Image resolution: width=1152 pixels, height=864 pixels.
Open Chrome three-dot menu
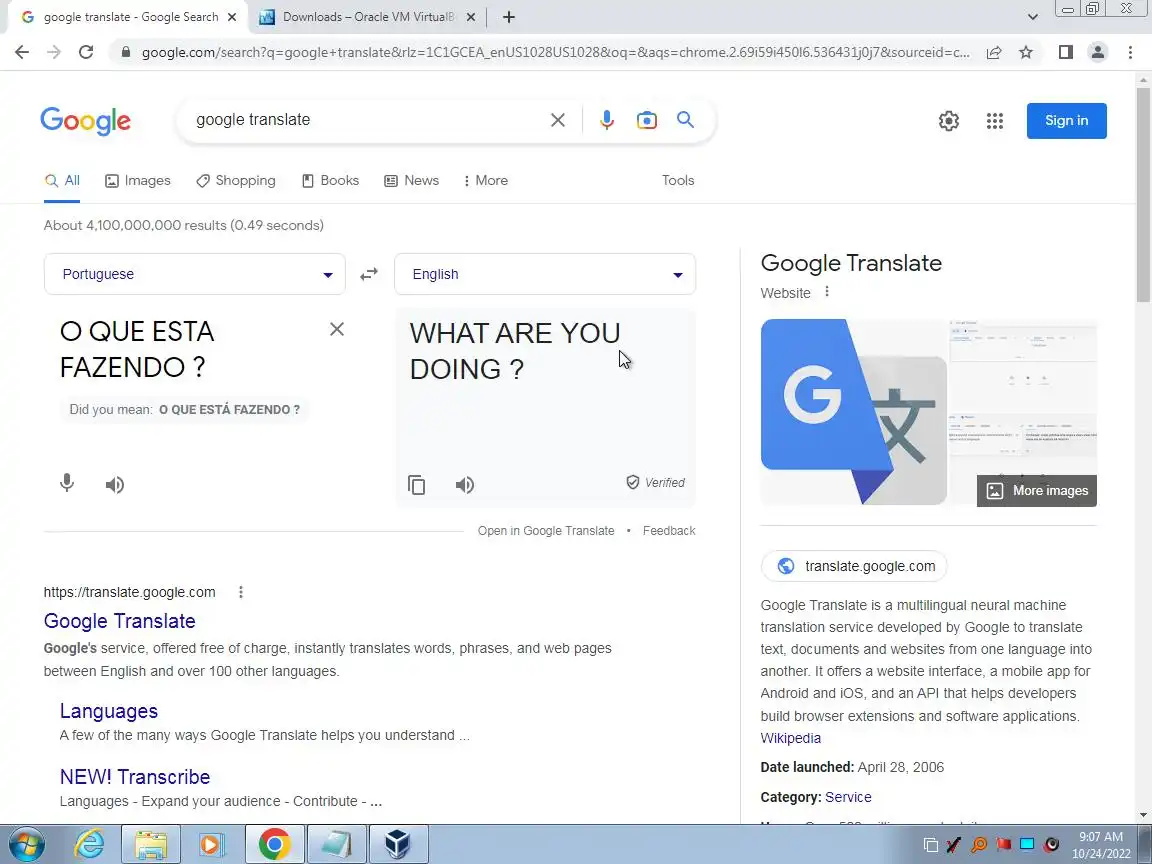[x=1130, y=52]
